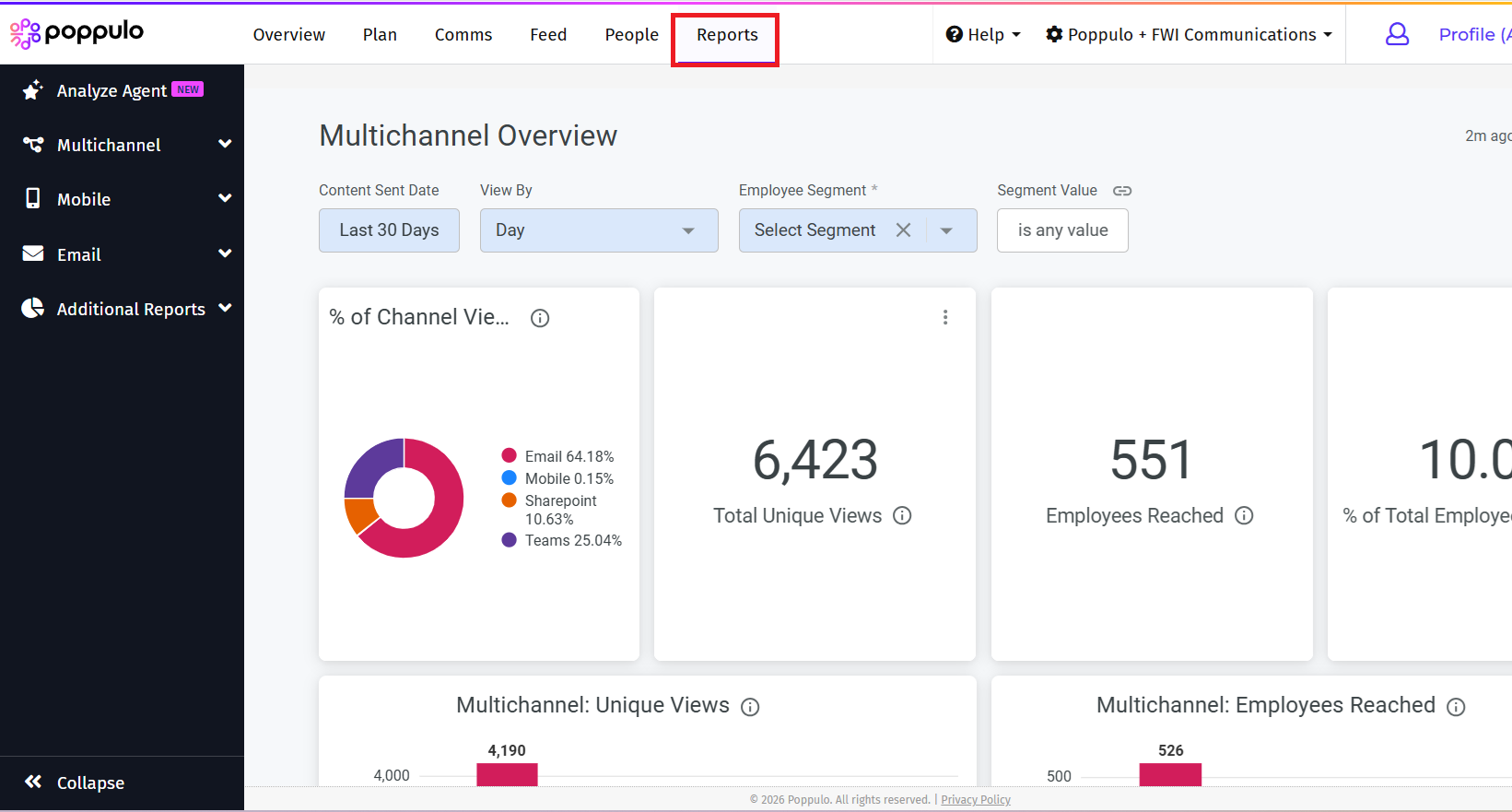
Task: Toggle the Email legend entry in donut chart
Action: click(558, 456)
